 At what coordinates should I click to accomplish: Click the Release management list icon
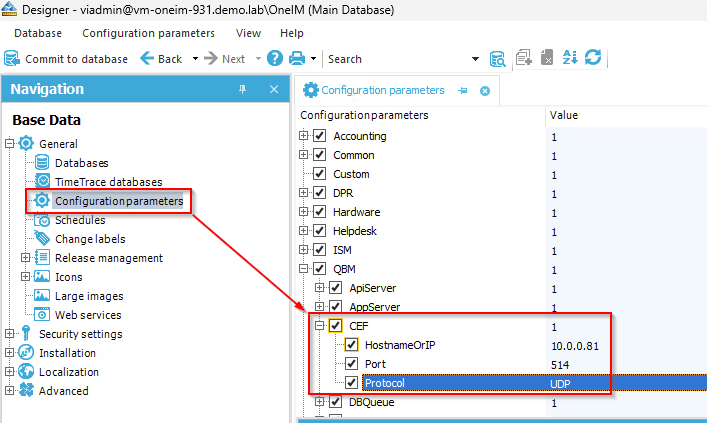pos(42,257)
